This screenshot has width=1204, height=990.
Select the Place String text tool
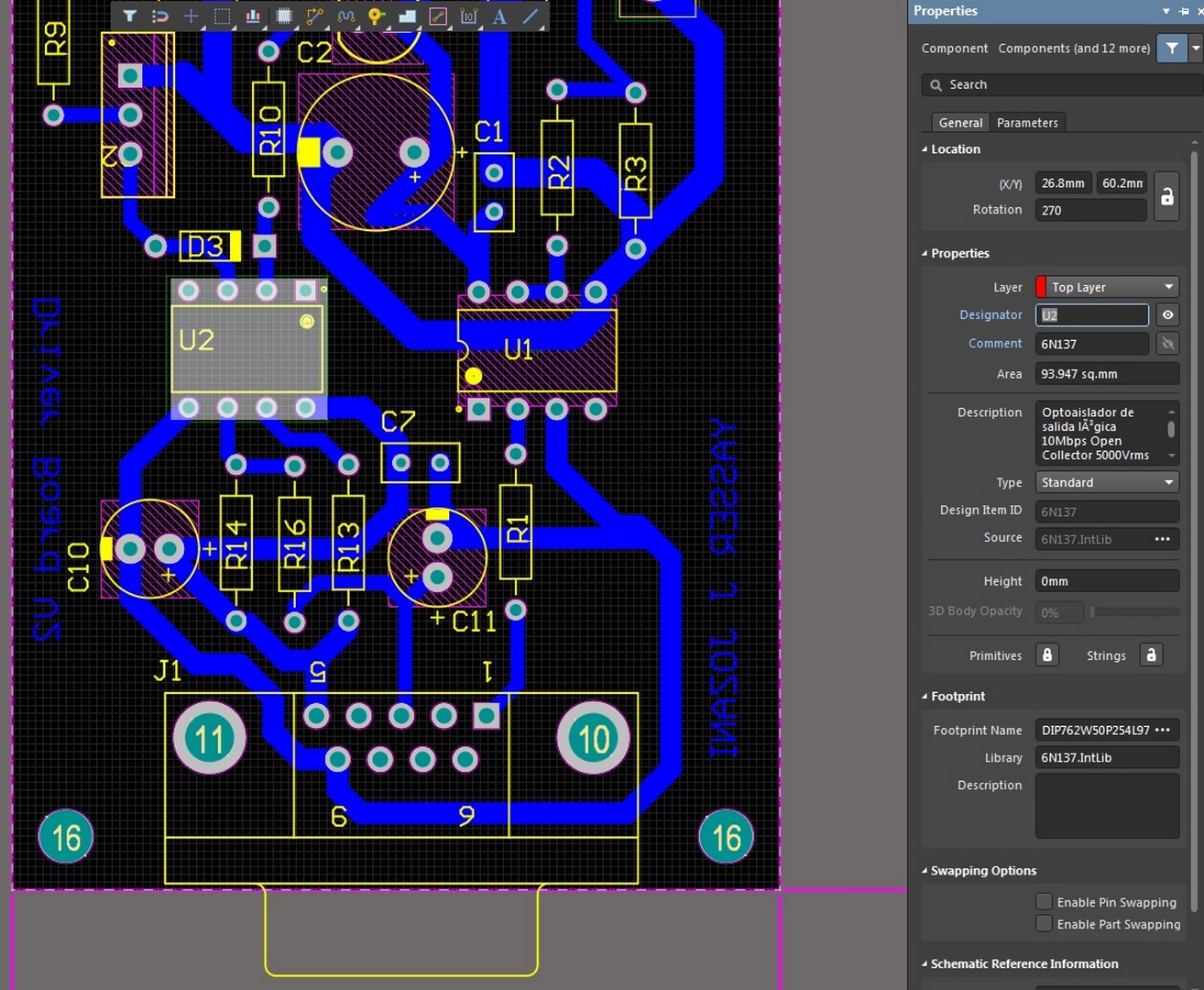[x=499, y=16]
